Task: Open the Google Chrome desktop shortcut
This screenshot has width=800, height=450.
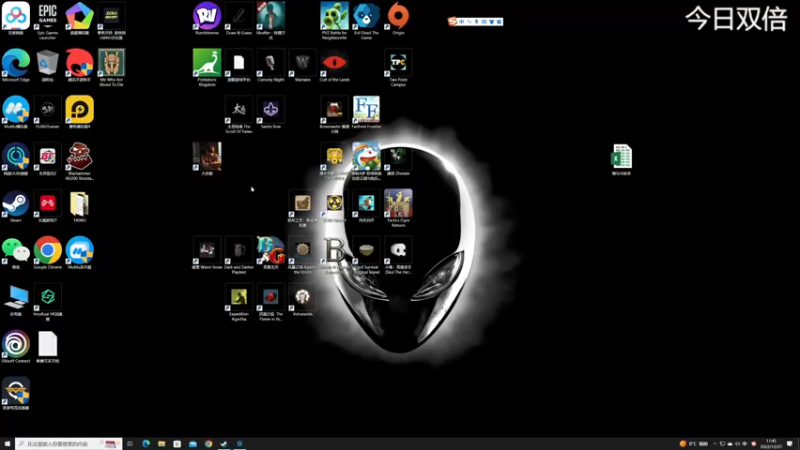Action: pyautogui.click(x=47, y=253)
